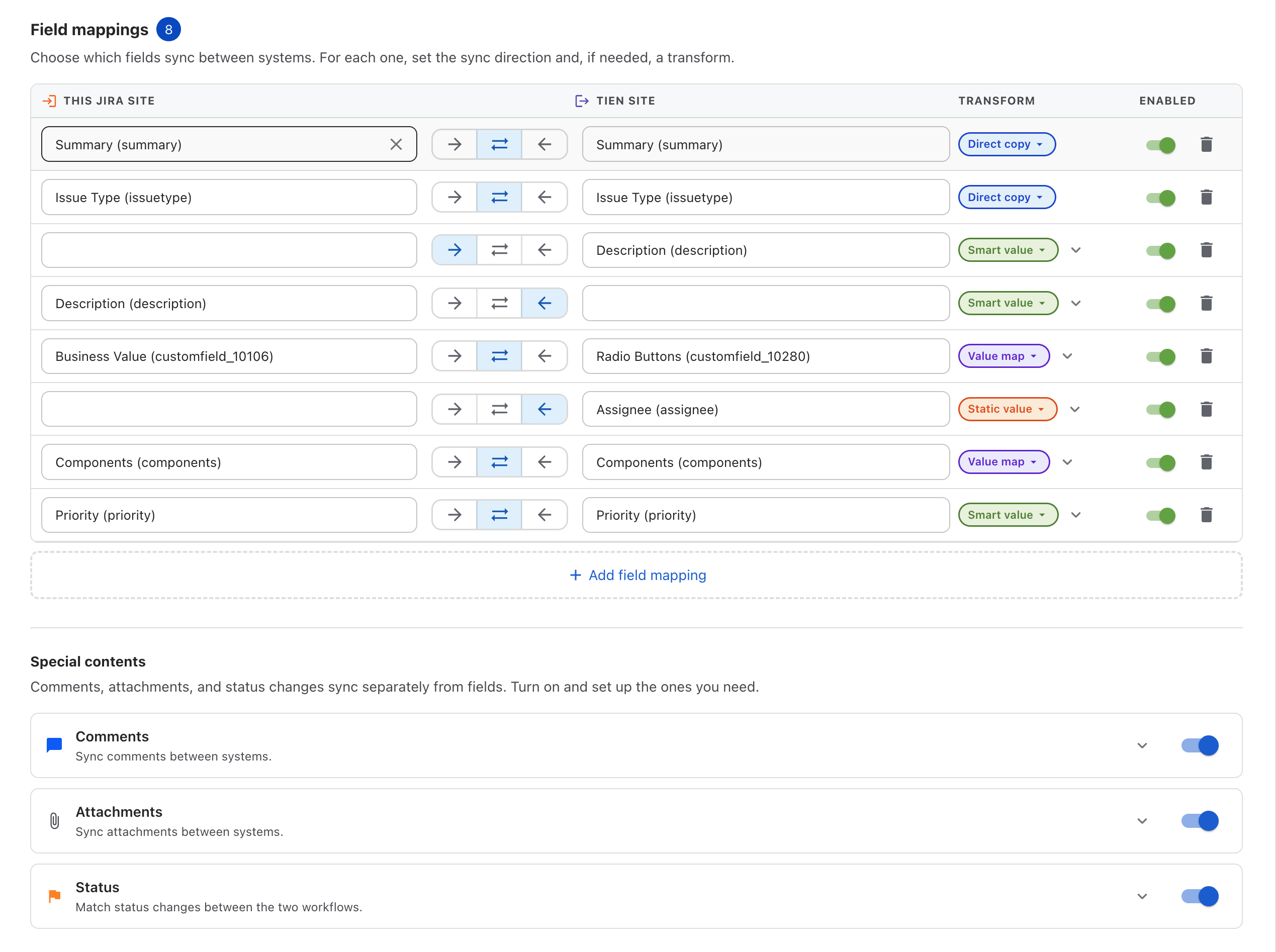Viewport: 1276px width, 952px height.
Task: Choose bidirectional sync for the Tien Description row
Action: pyautogui.click(x=499, y=250)
